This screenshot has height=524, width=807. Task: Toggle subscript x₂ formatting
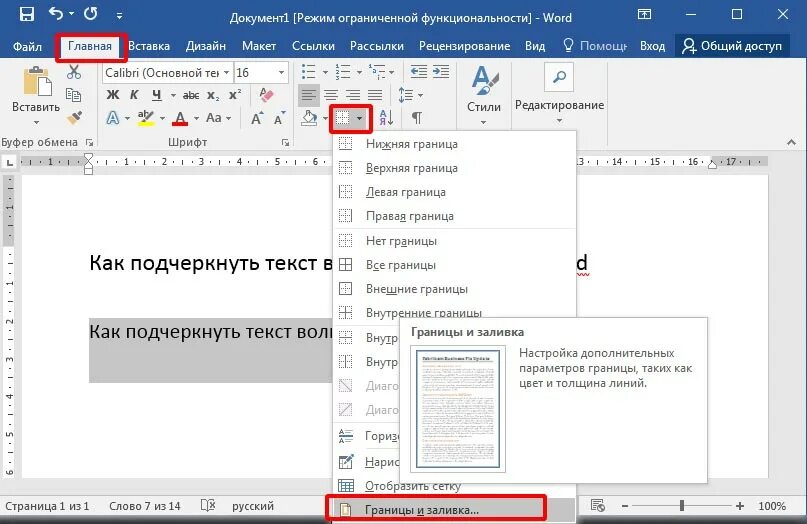pos(213,96)
